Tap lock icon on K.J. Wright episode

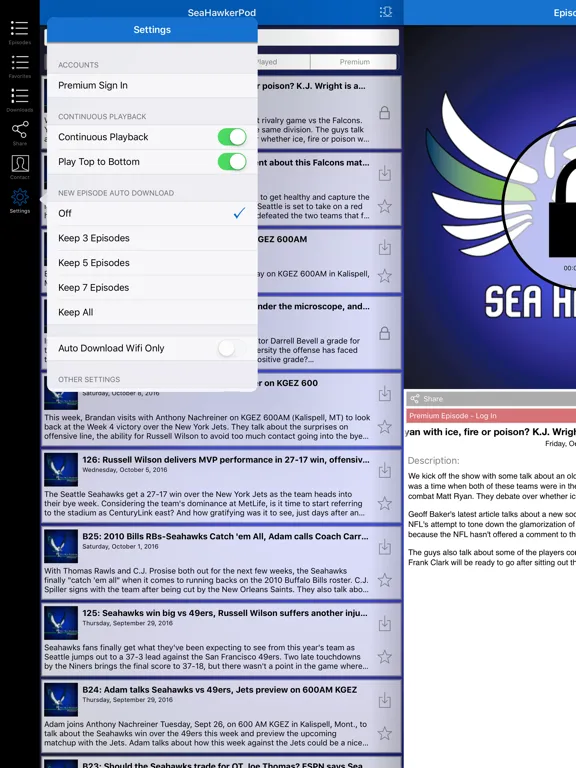point(384,113)
